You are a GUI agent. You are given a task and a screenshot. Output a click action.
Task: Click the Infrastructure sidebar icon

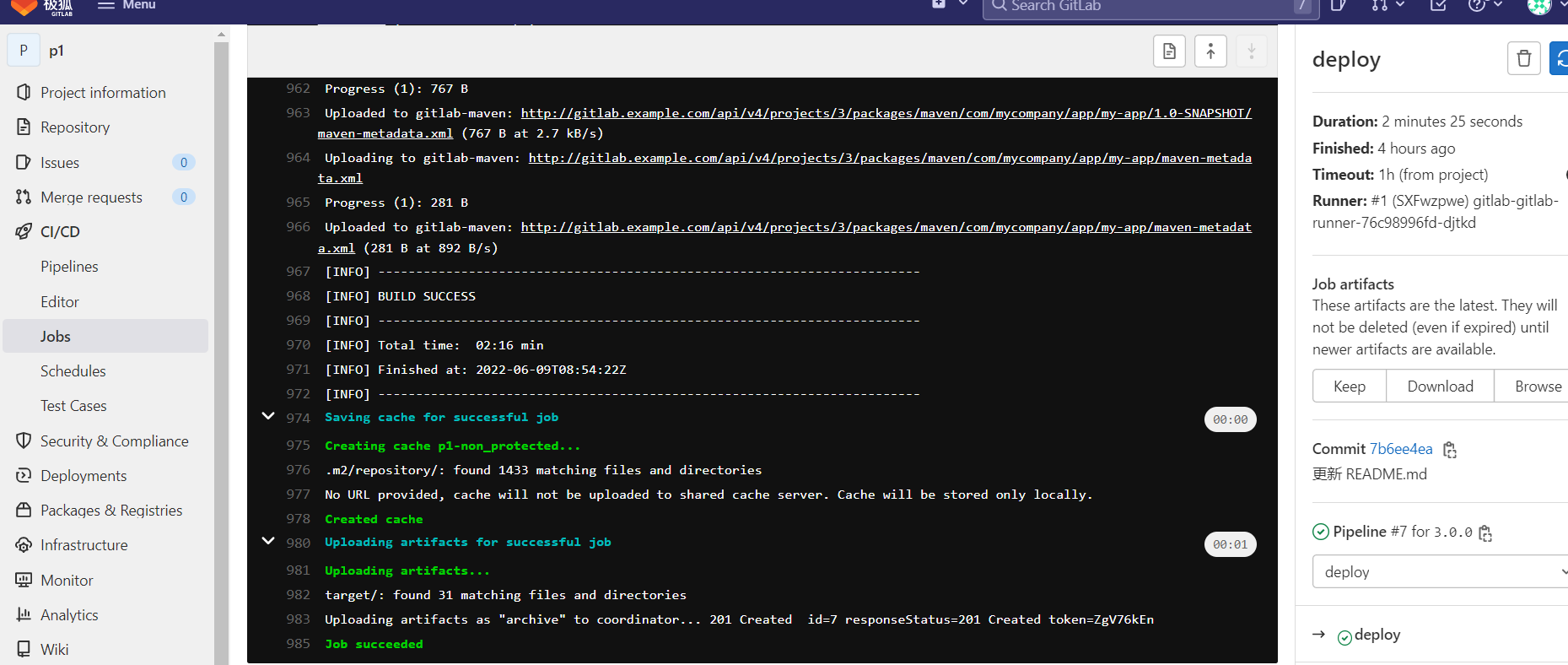(24, 544)
